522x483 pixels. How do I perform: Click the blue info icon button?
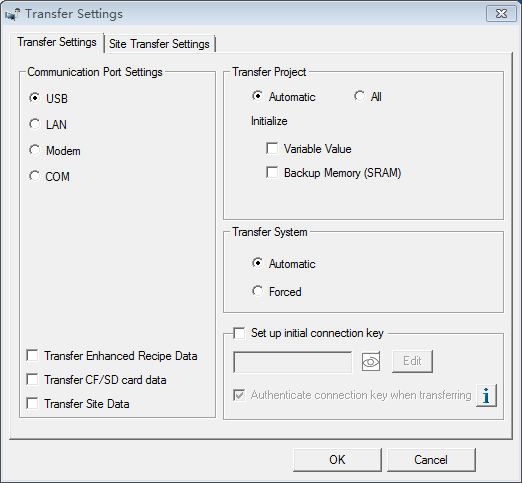[486, 395]
